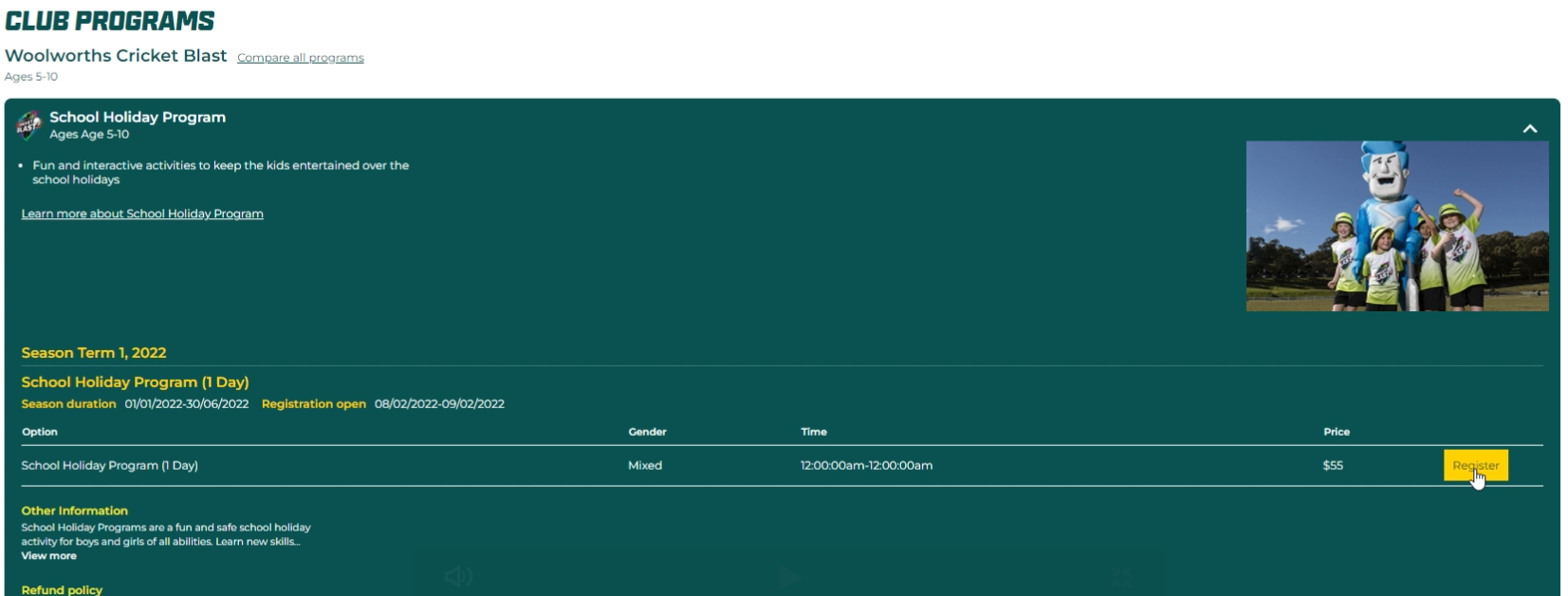Click the 12:00:00am-12:00:00am time value
Screen dimensions: 1568x596
[x=866, y=465]
